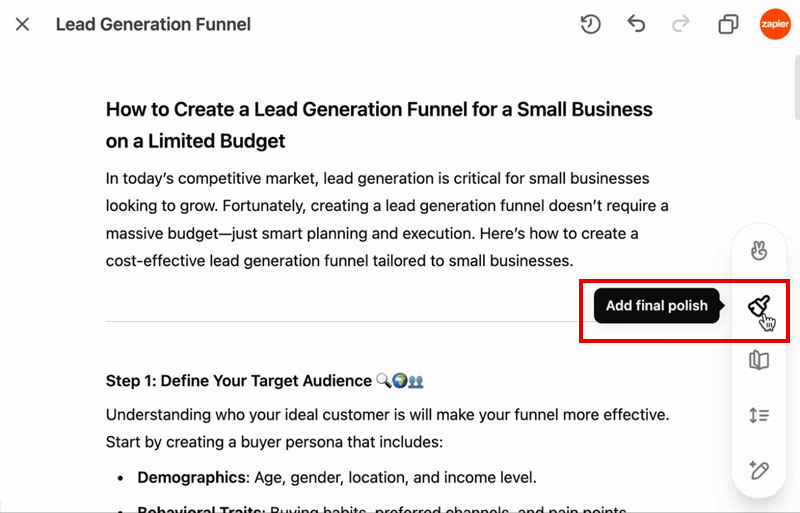800x513 pixels.
Task: Click the horizontal divider above Step 1
Action: (x=340, y=322)
